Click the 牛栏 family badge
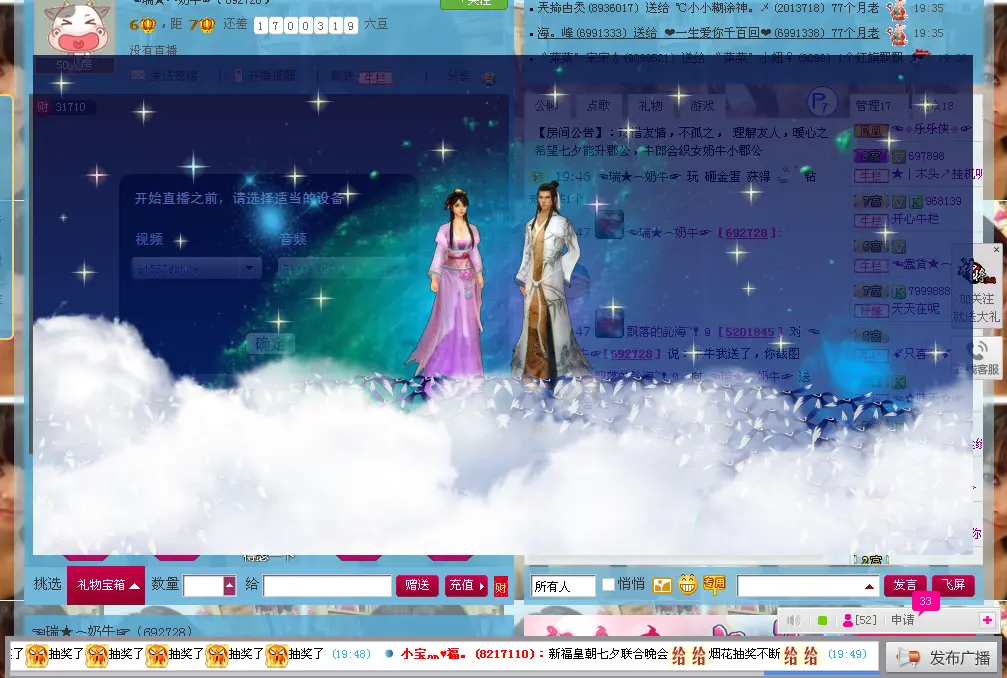This screenshot has height=678, width=1007. coord(376,78)
